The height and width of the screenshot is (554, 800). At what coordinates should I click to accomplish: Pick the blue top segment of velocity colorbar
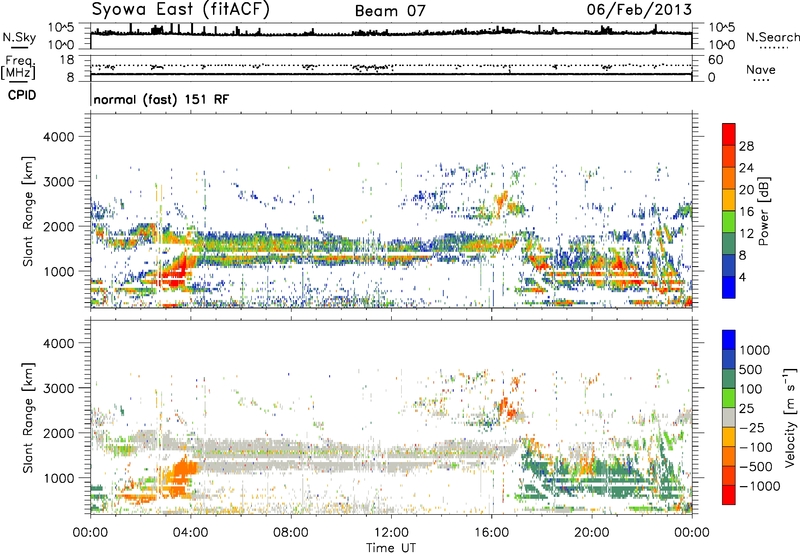coord(729,340)
